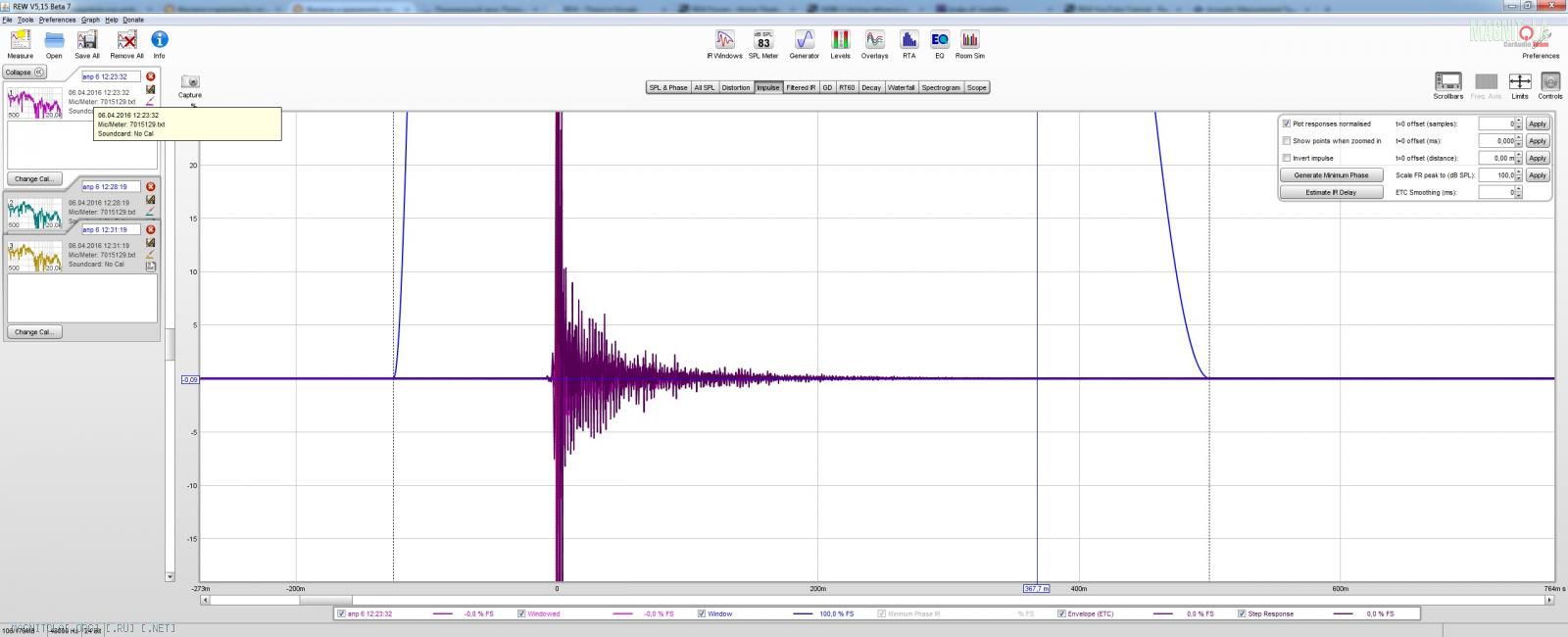Image resolution: width=1568 pixels, height=637 pixels.
Task: Toggle the Window trace checkbox
Action: 702,613
